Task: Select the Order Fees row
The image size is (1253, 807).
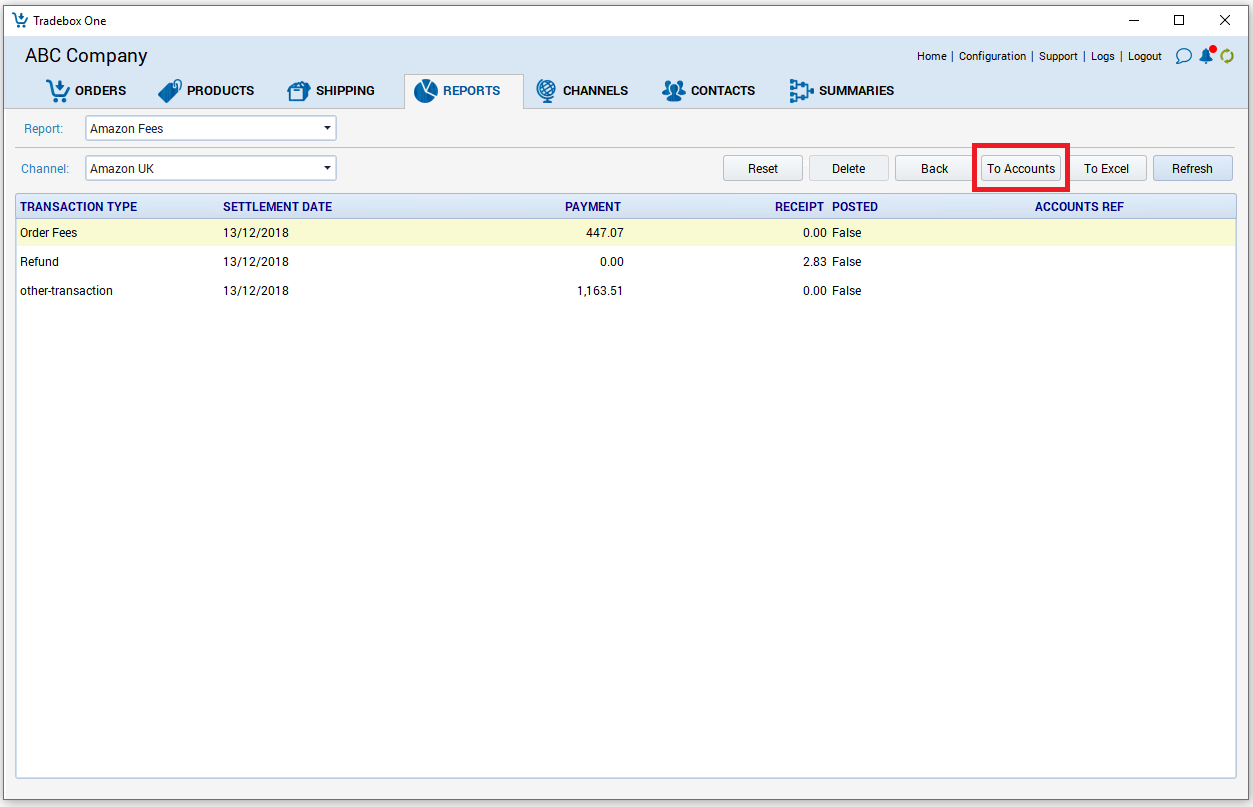Action: 626,233
